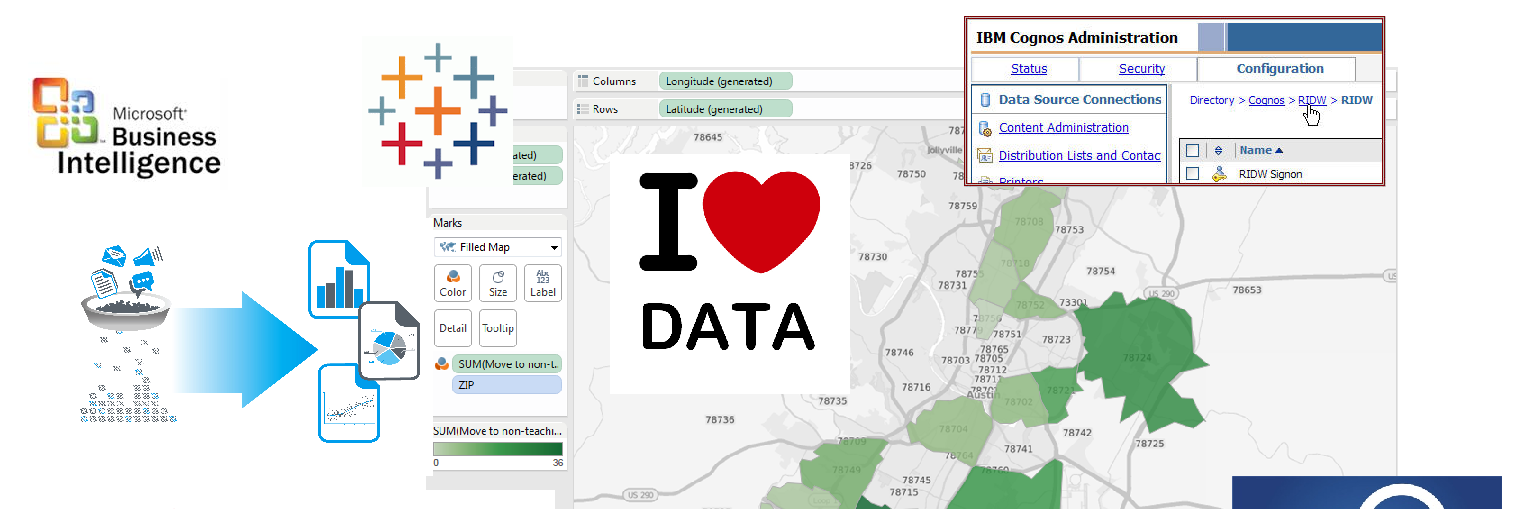Click the type sort icon beside Name header

1218,150
